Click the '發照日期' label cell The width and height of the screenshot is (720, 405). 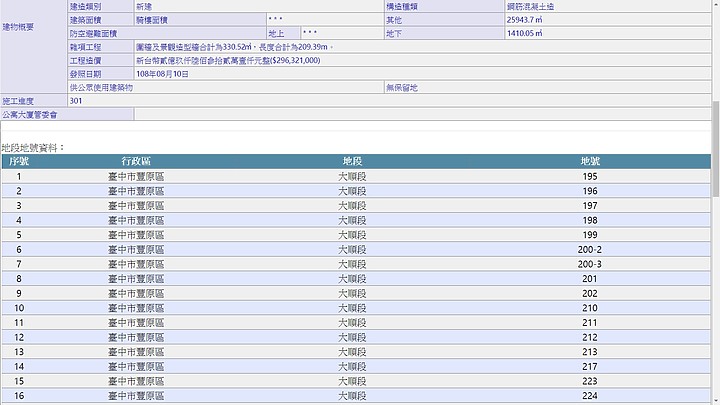(101, 74)
